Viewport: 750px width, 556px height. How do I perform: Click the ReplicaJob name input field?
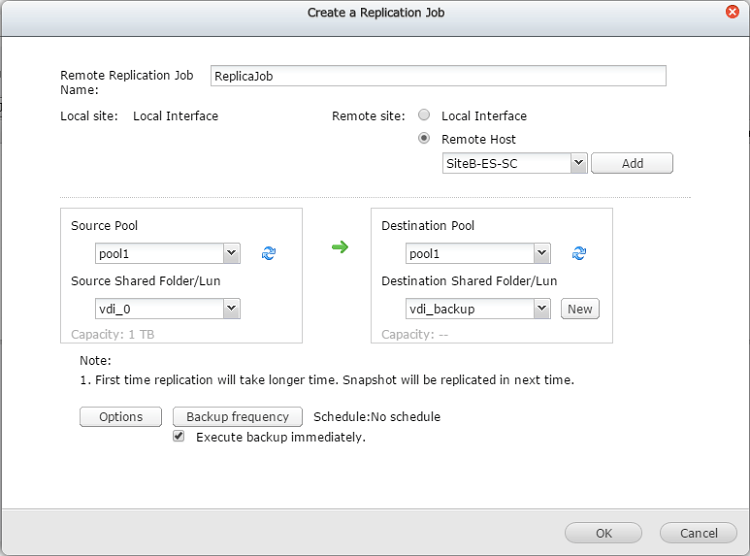438,76
